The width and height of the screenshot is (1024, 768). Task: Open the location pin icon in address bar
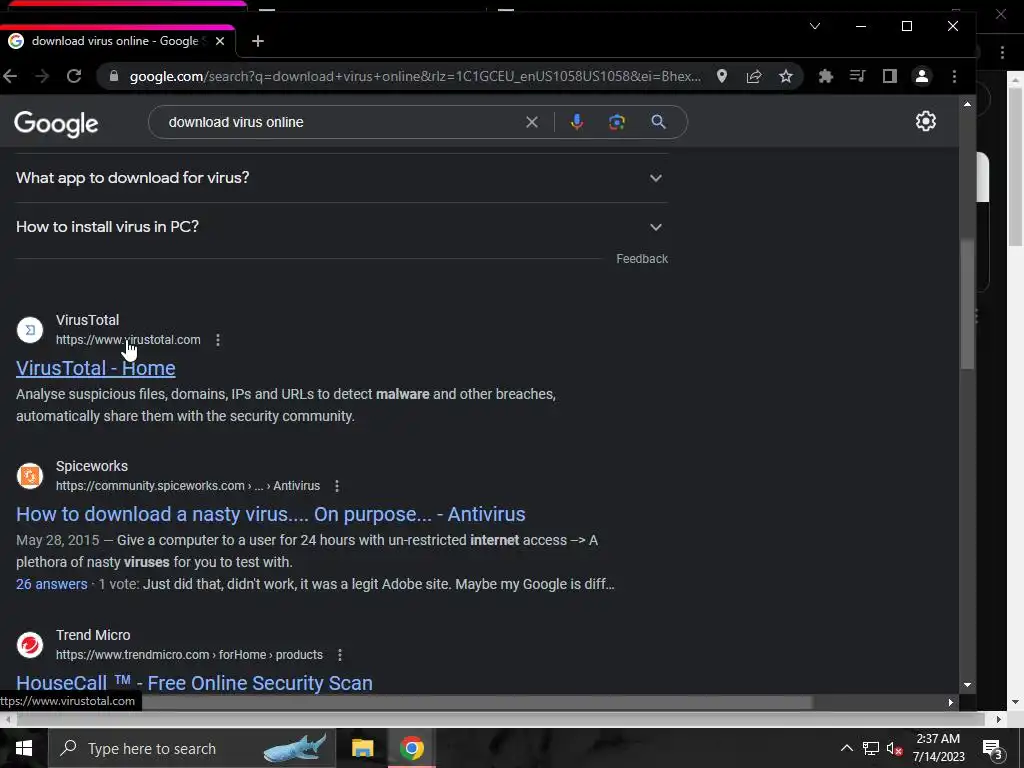coord(722,76)
